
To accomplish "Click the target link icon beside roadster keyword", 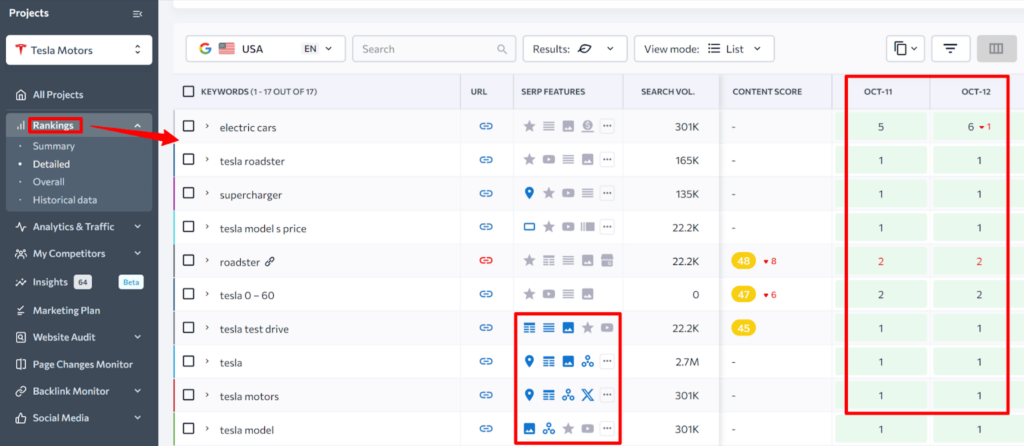I will (270, 261).
